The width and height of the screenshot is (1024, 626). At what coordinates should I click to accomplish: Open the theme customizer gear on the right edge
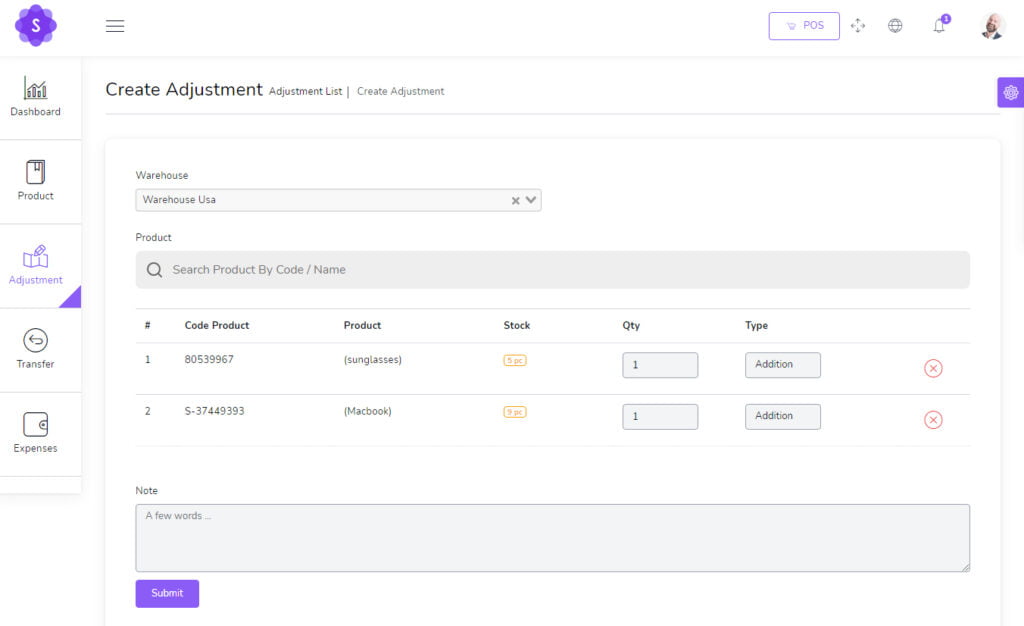point(1010,92)
